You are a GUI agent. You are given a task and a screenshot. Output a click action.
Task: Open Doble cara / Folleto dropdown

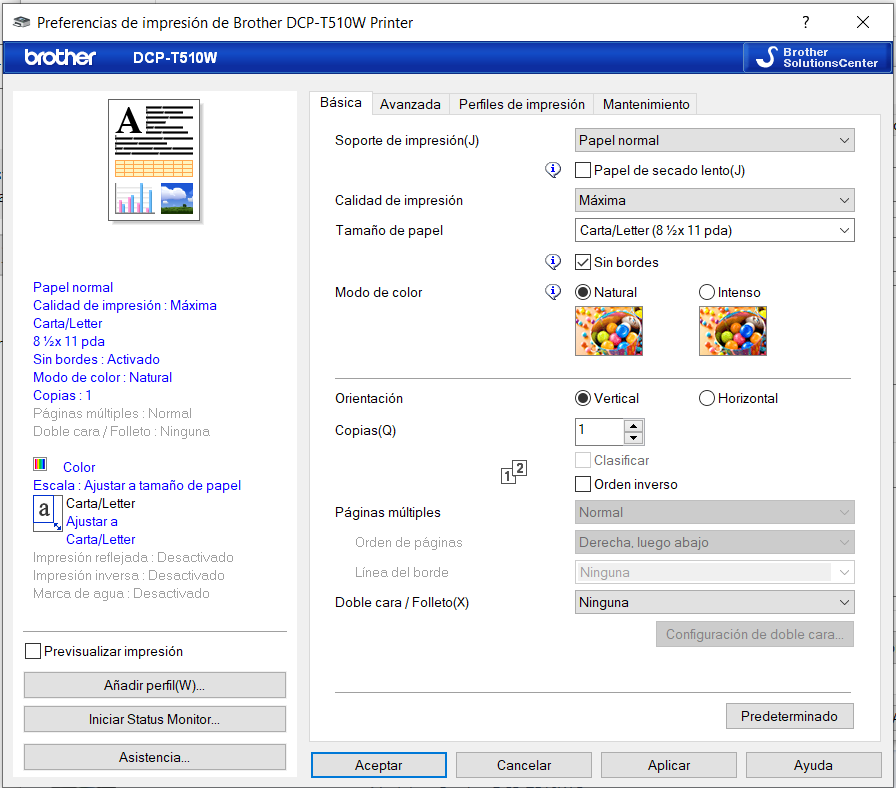click(x=714, y=602)
